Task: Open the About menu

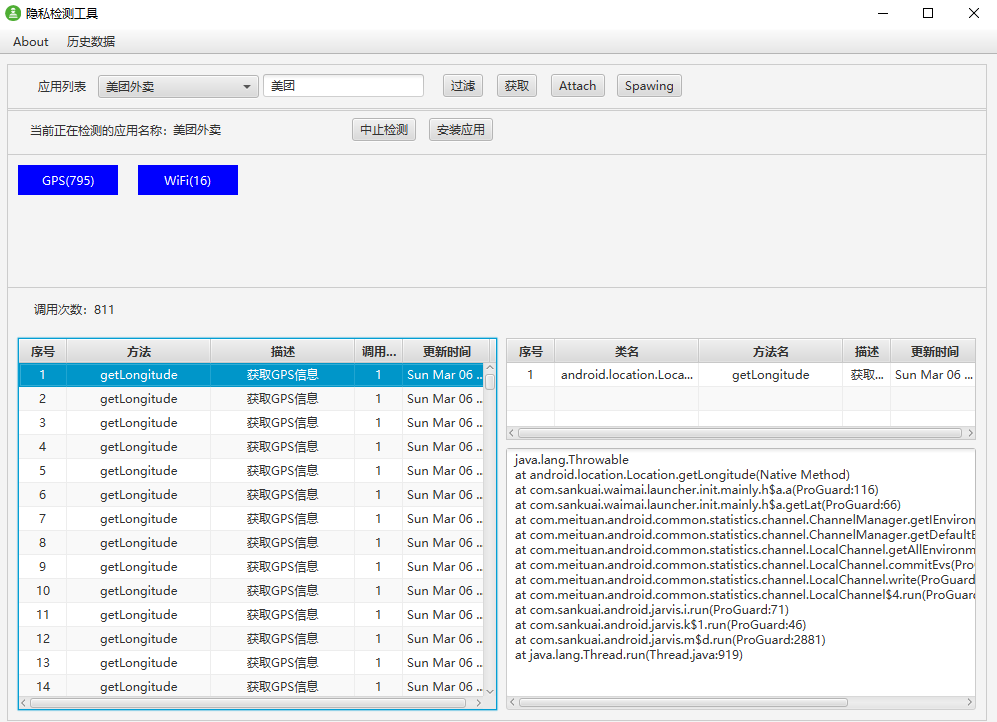Action: point(31,42)
